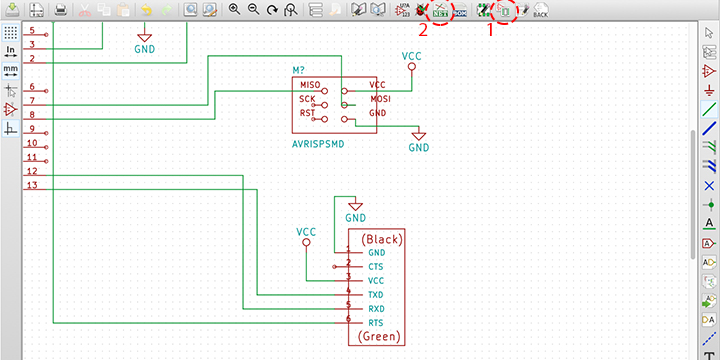This screenshot has height=360, width=720.
Task: Open the footprint editor pencil icon
Action: (523, 9)
